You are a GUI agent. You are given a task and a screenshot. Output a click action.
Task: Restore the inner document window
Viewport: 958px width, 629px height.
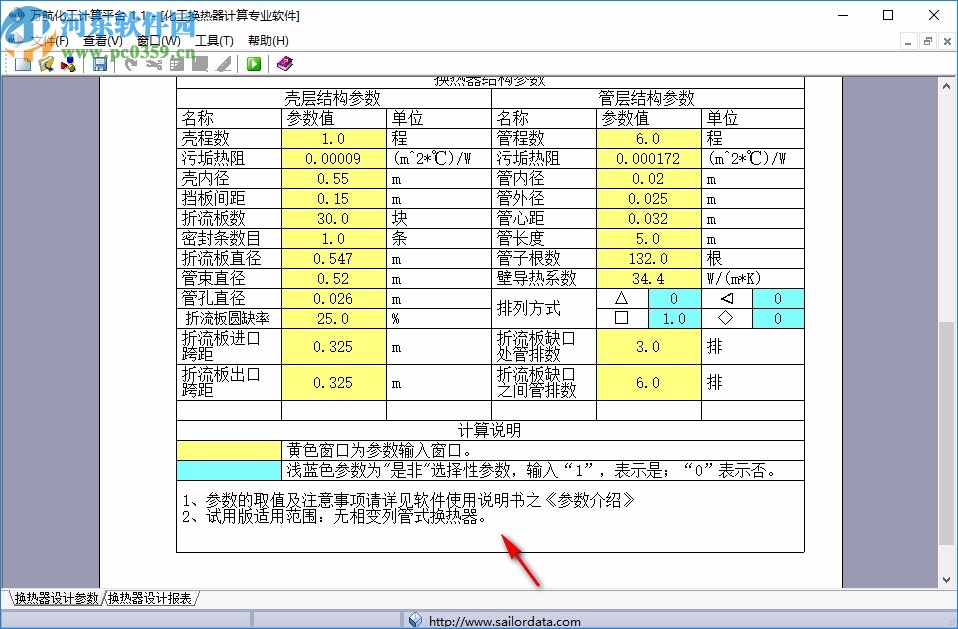[x=927, y=42]
